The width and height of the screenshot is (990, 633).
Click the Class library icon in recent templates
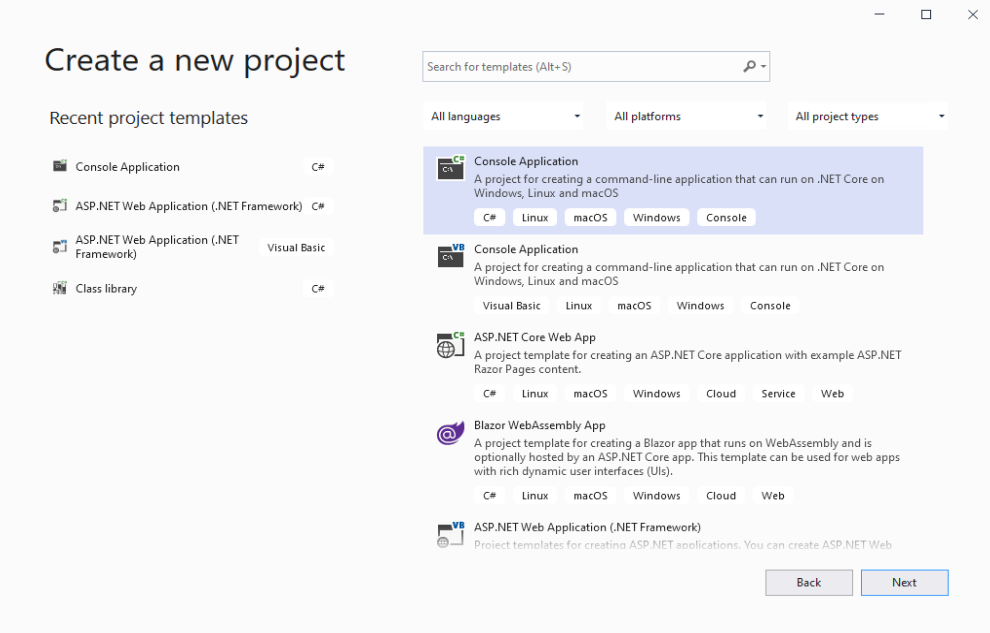click(x=60, y=288)
